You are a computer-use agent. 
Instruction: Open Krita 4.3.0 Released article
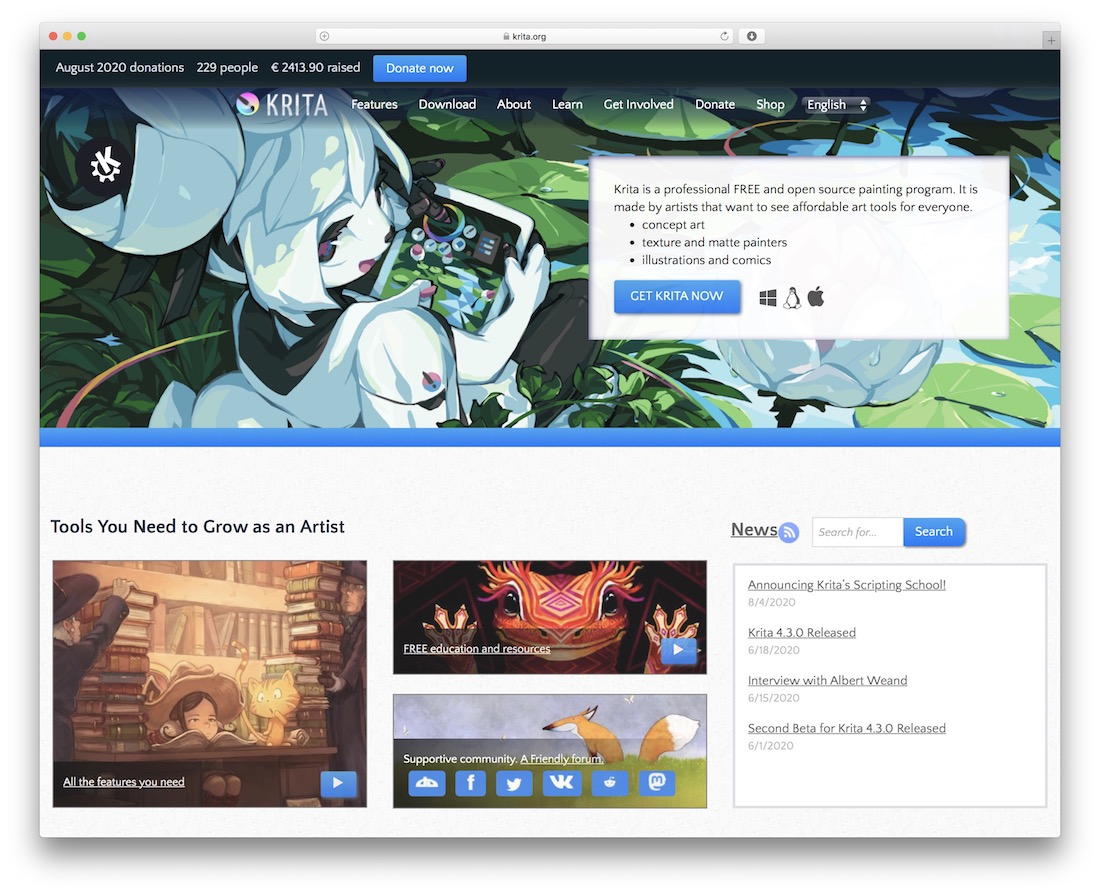(802, 632)
